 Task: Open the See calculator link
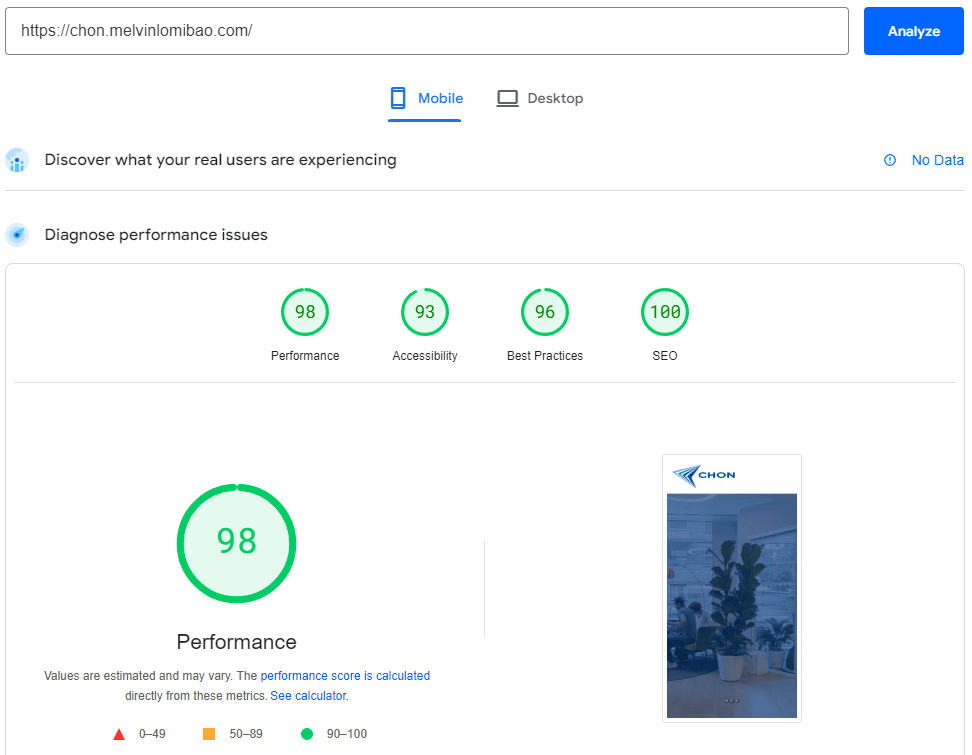[x=308, y=695]
